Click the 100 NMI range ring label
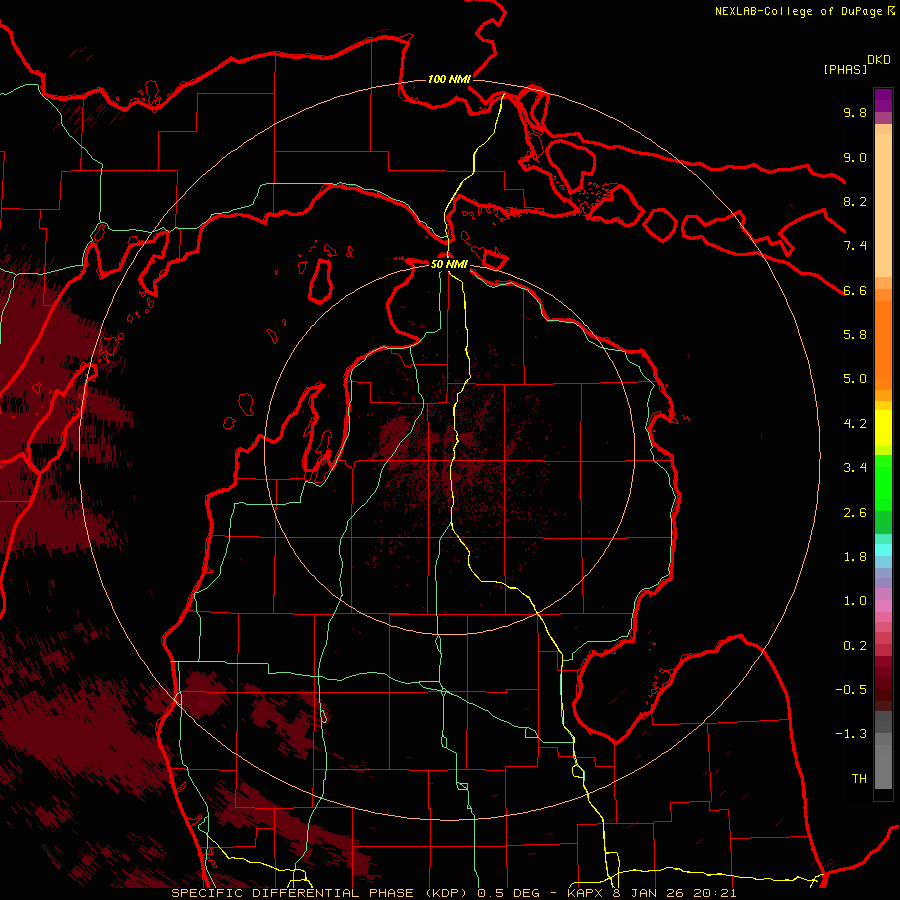The image size is (900, 900). (x=449, y=79)
